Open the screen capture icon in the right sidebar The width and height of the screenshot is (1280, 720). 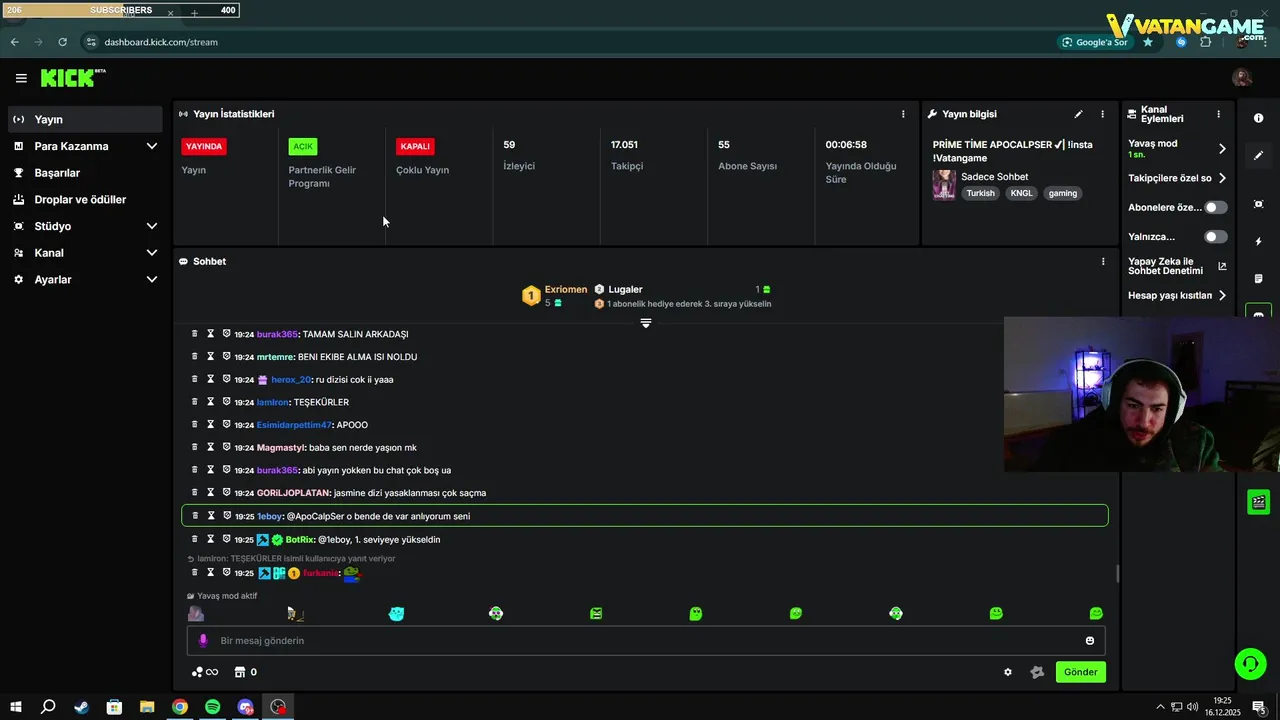[x=1258, y=204]
